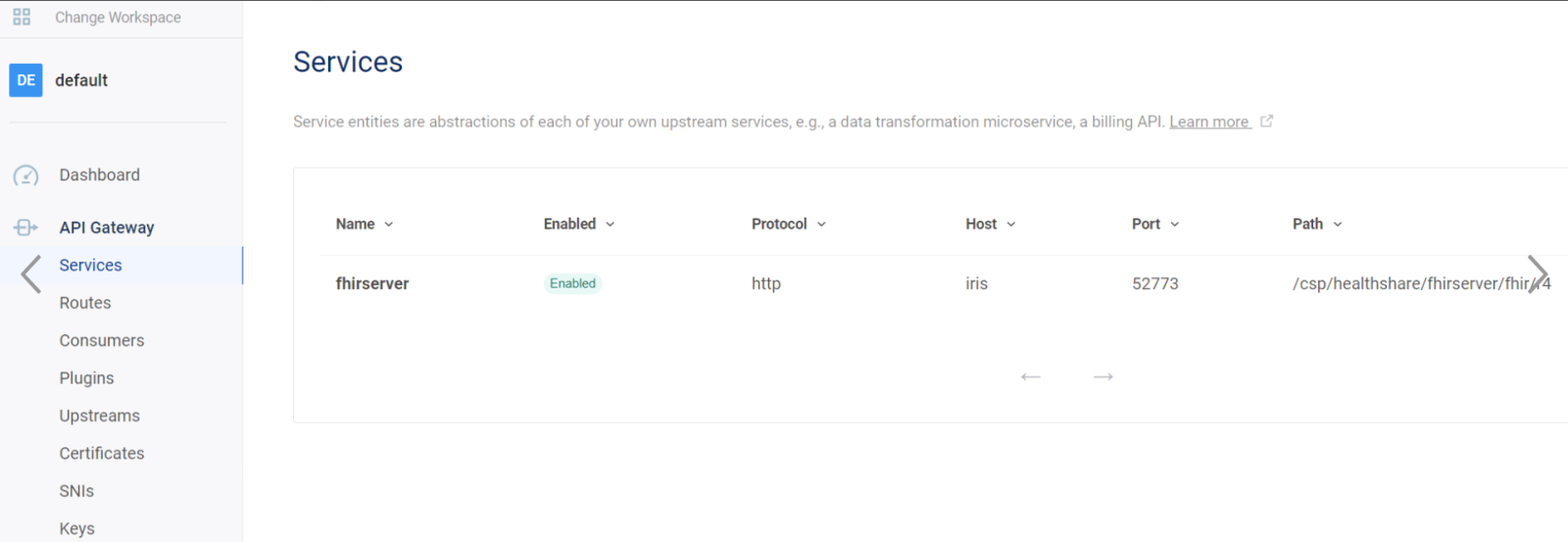
Task: Go to next page with right arrow
Action: 1103,376
